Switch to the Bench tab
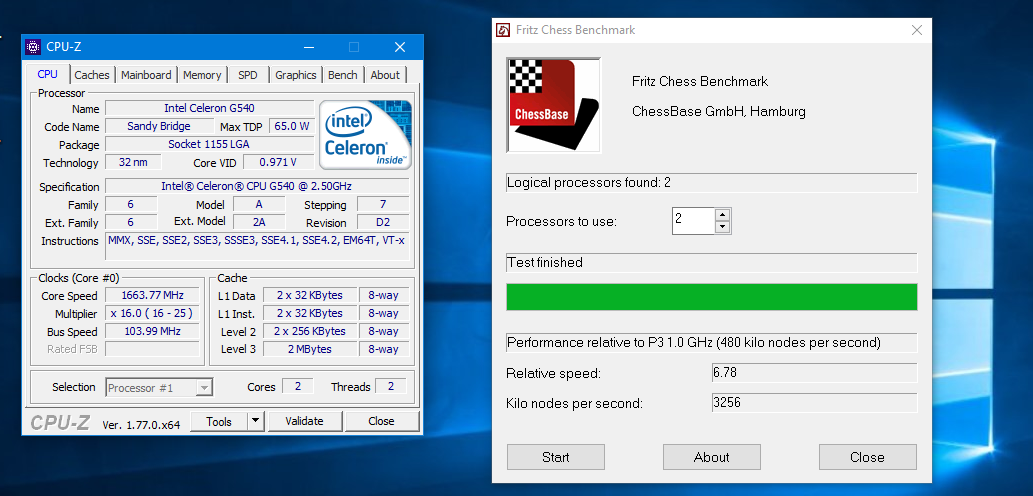The height and width of the screenshot is (496, 1033). [343, 75]
